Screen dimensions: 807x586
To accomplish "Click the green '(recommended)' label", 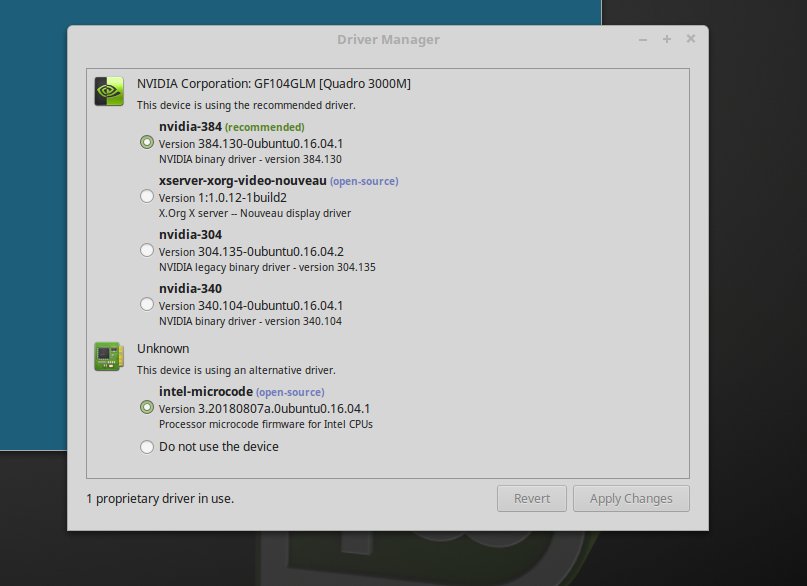I will 265,127.
